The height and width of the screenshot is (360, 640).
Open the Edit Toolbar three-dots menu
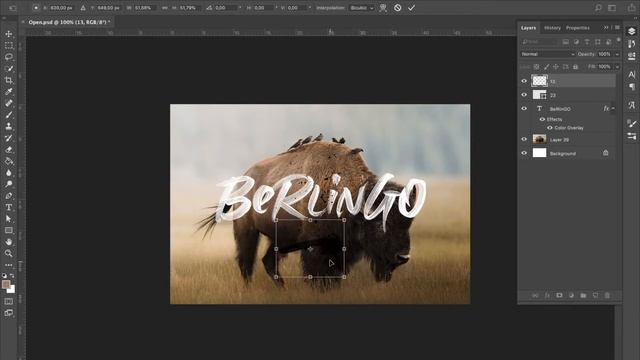coord(9,265)
